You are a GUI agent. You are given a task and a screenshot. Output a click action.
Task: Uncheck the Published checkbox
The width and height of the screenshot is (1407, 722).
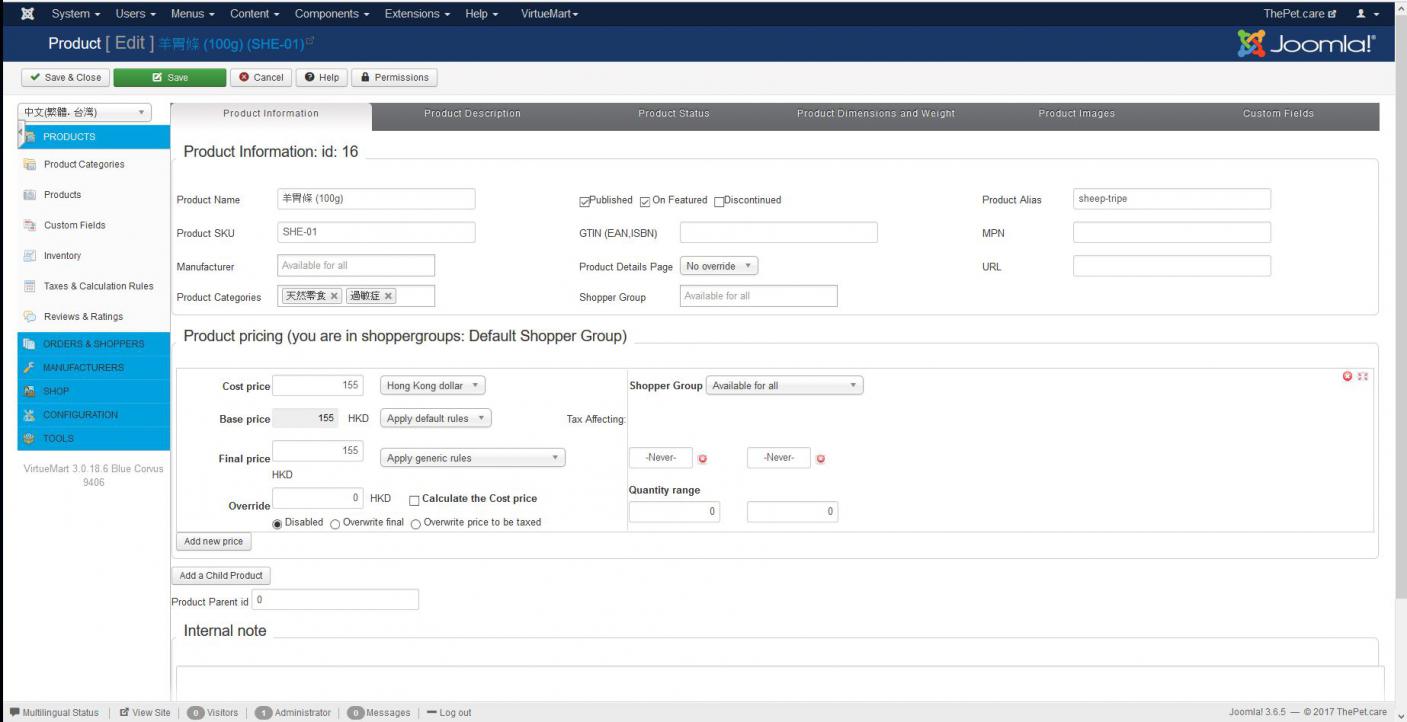click(x=585, y=201)
